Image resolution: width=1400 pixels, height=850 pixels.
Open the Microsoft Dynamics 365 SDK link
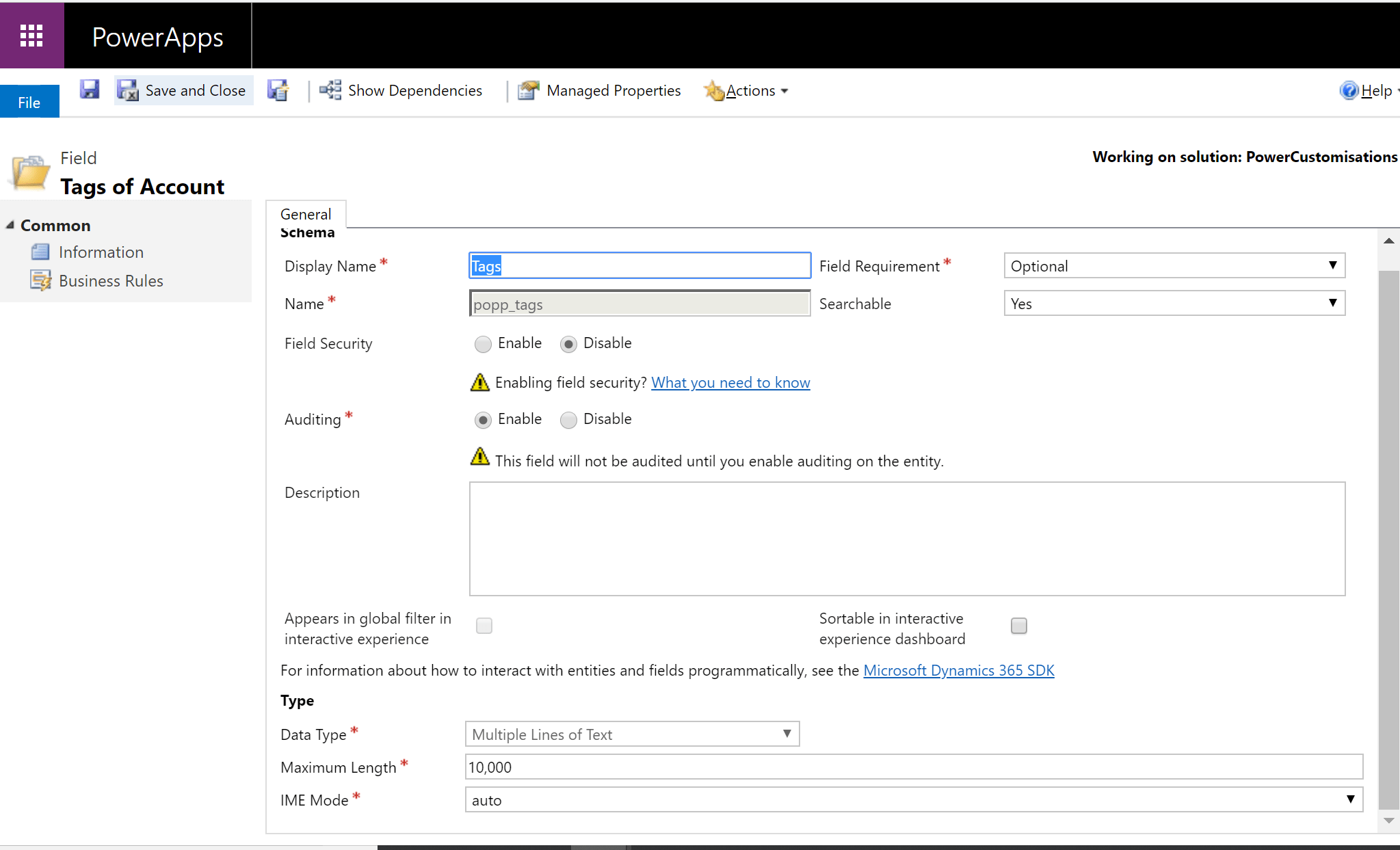[958, 670]
